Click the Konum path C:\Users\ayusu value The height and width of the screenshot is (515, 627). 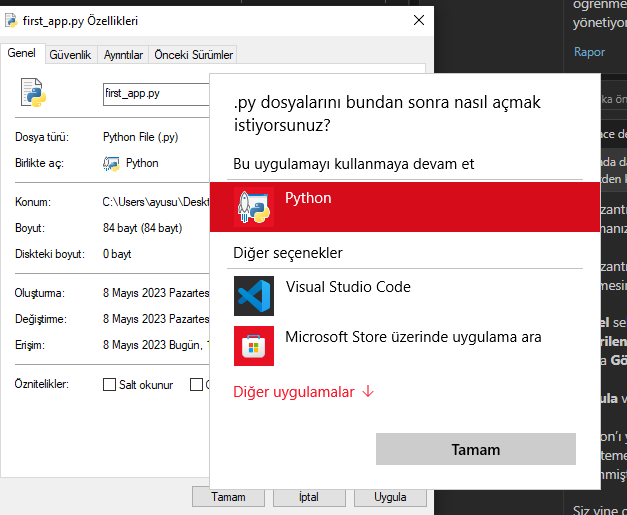click(x=156, y=202)
